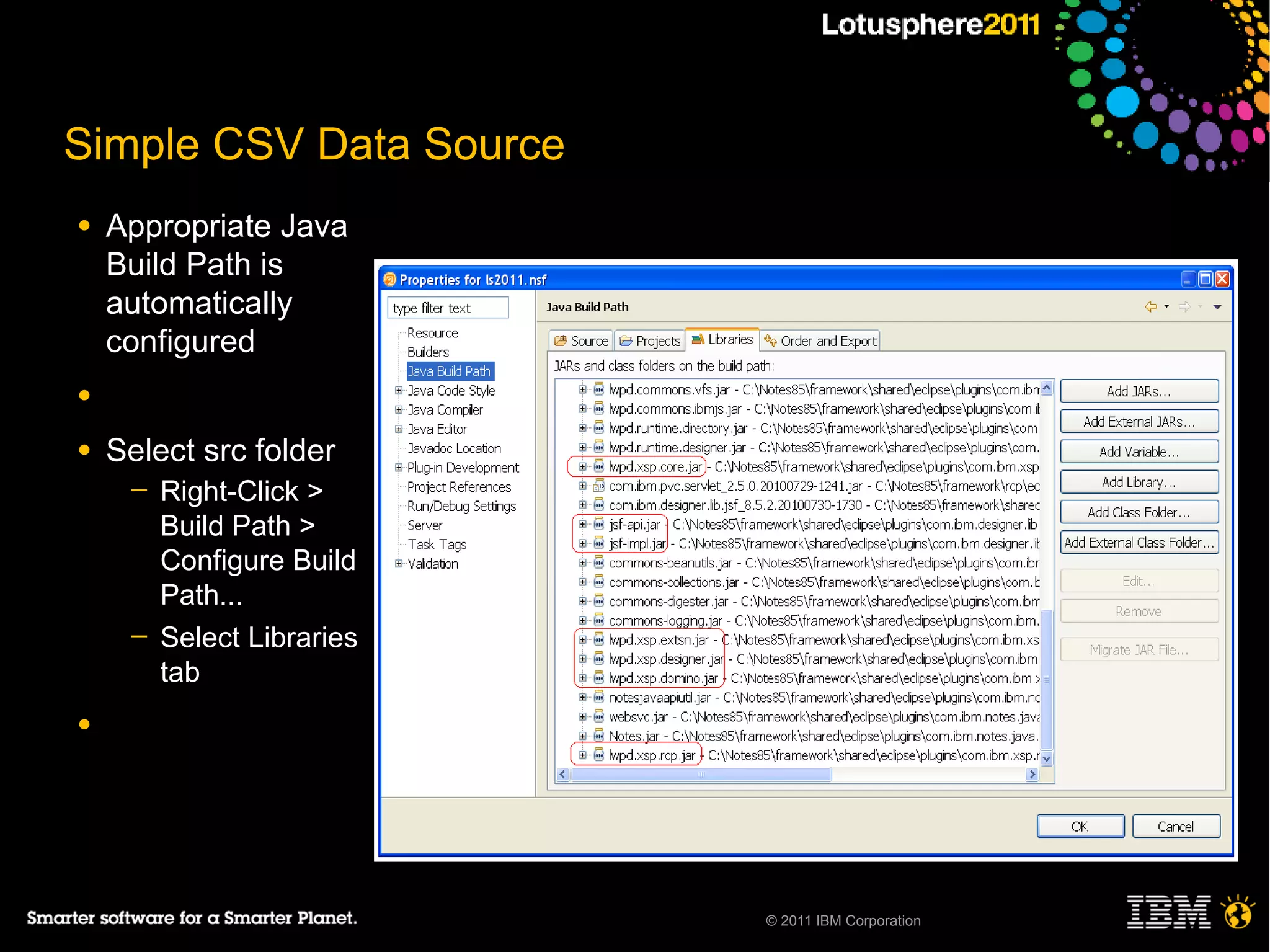Dismiss the dialog with Cancel

coord(1176,826)
